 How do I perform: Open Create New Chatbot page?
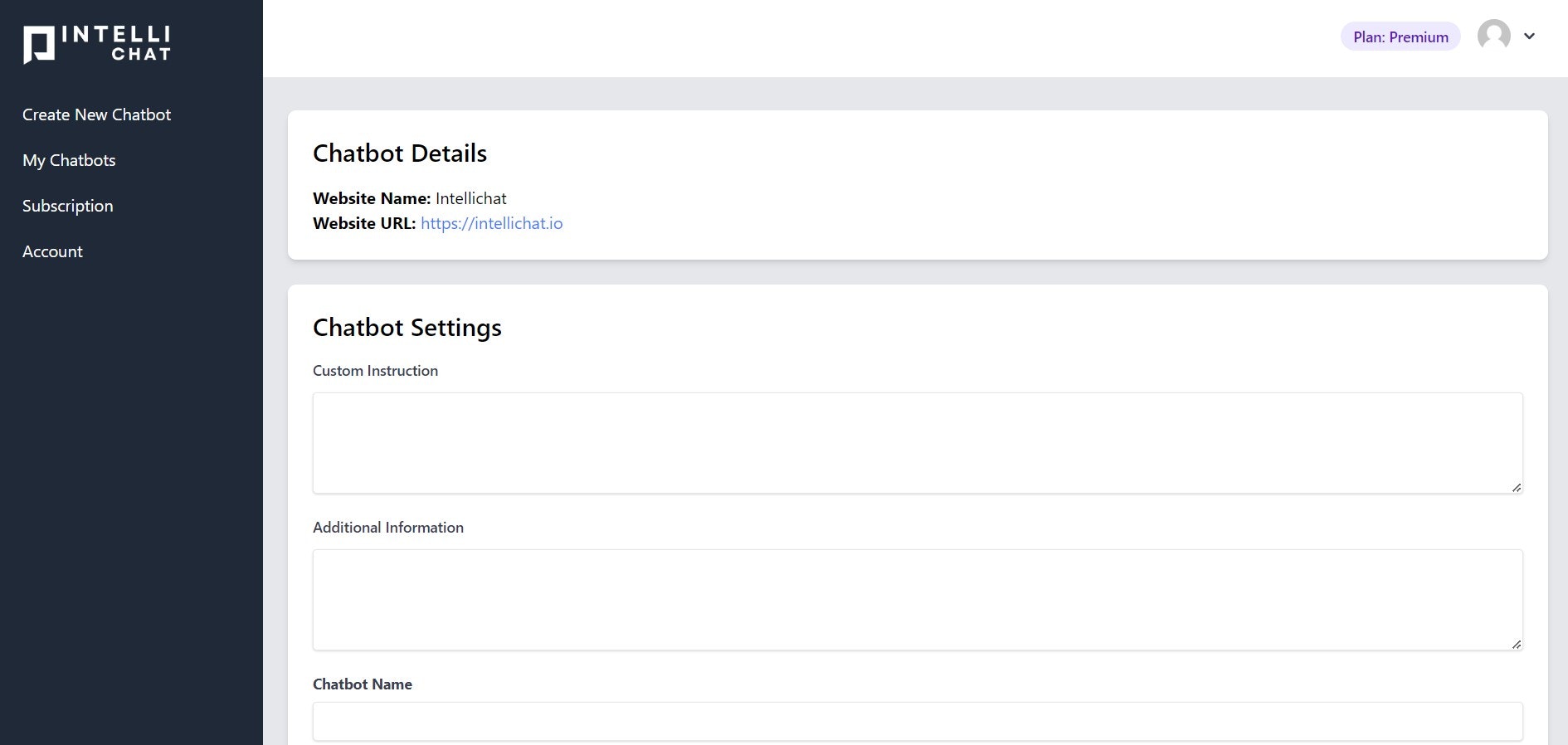tap(96, 114)
